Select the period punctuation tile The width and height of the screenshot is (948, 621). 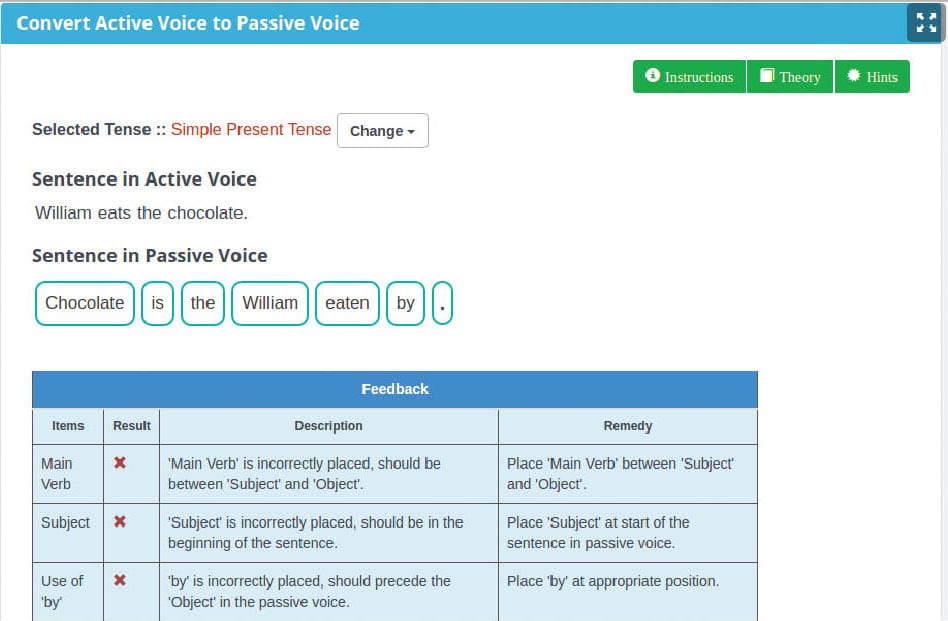(443, 303)
